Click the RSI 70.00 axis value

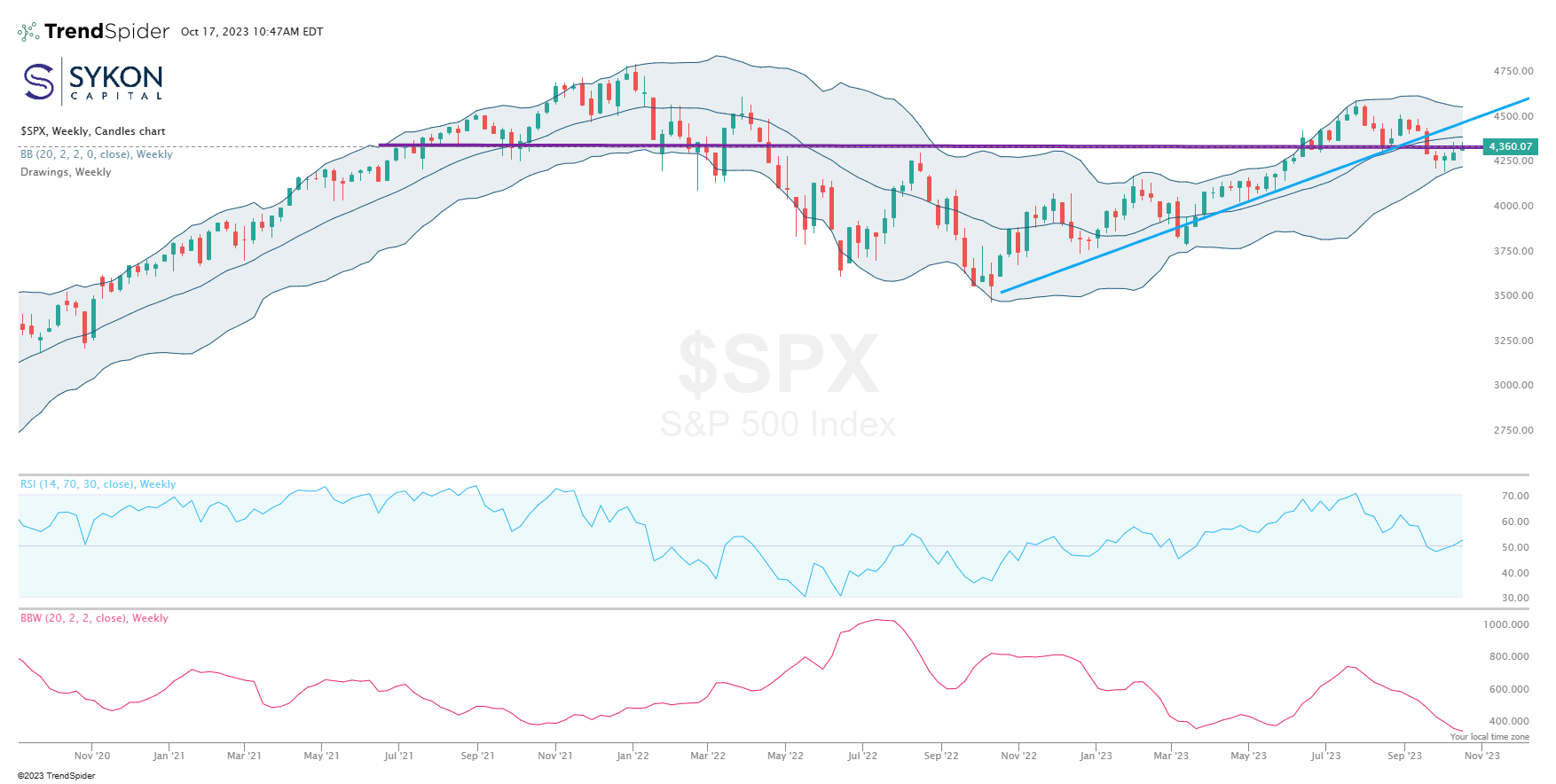click(1515, 496)
